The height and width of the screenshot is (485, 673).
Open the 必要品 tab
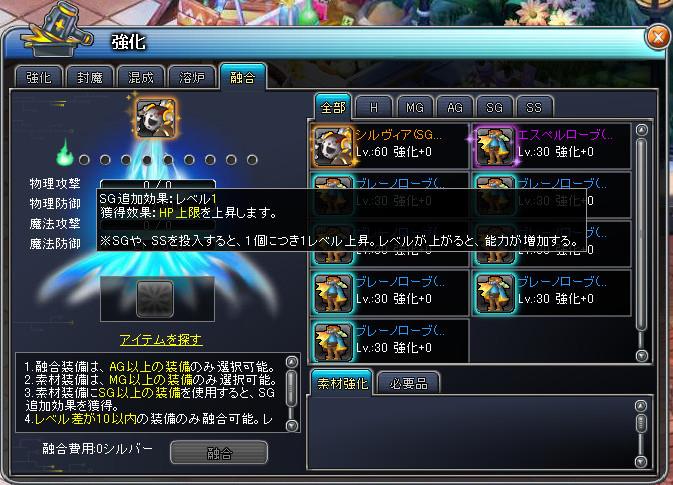point(409,383)
